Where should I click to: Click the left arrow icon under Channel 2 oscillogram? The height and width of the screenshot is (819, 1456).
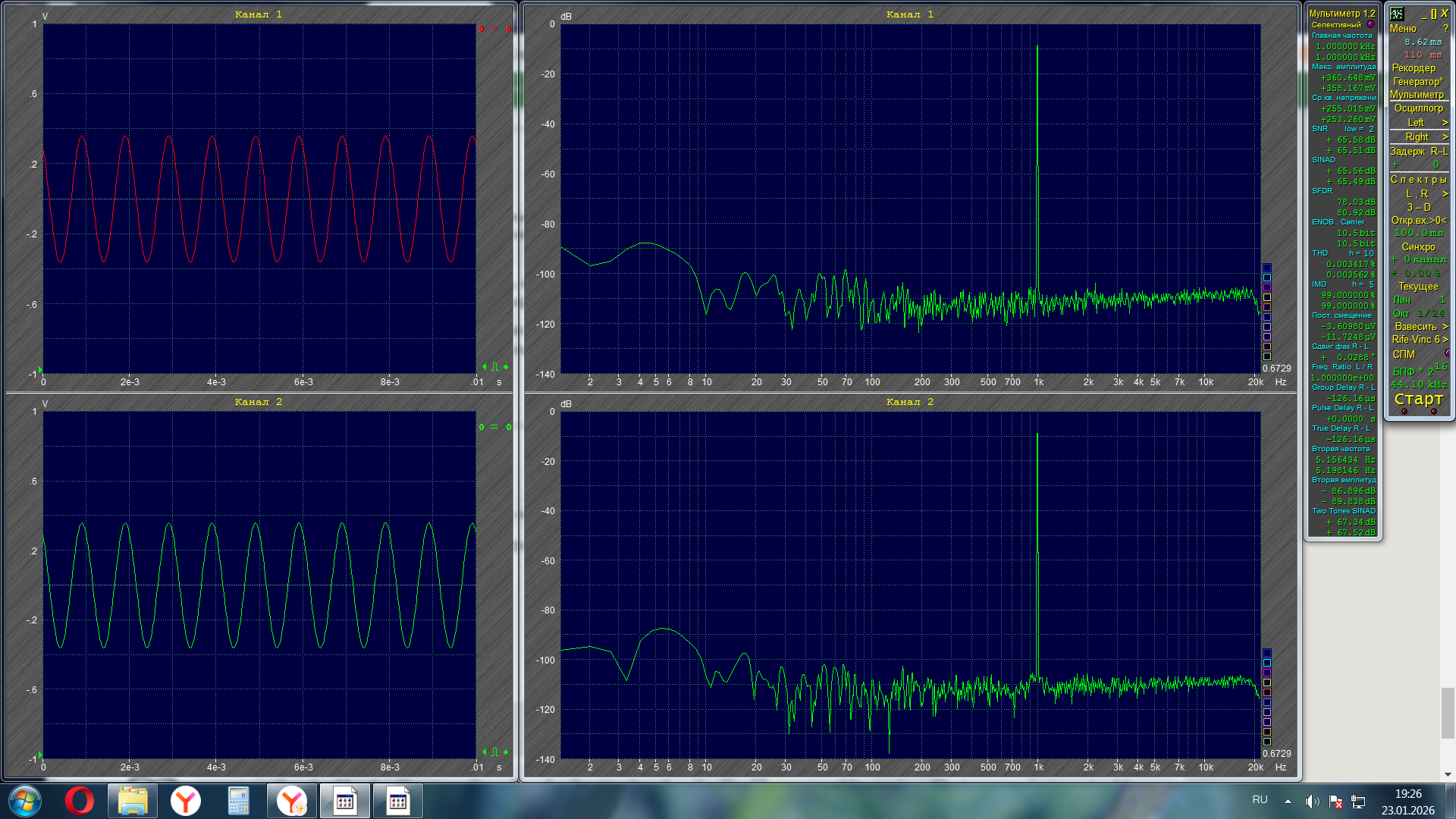point(485,752)
